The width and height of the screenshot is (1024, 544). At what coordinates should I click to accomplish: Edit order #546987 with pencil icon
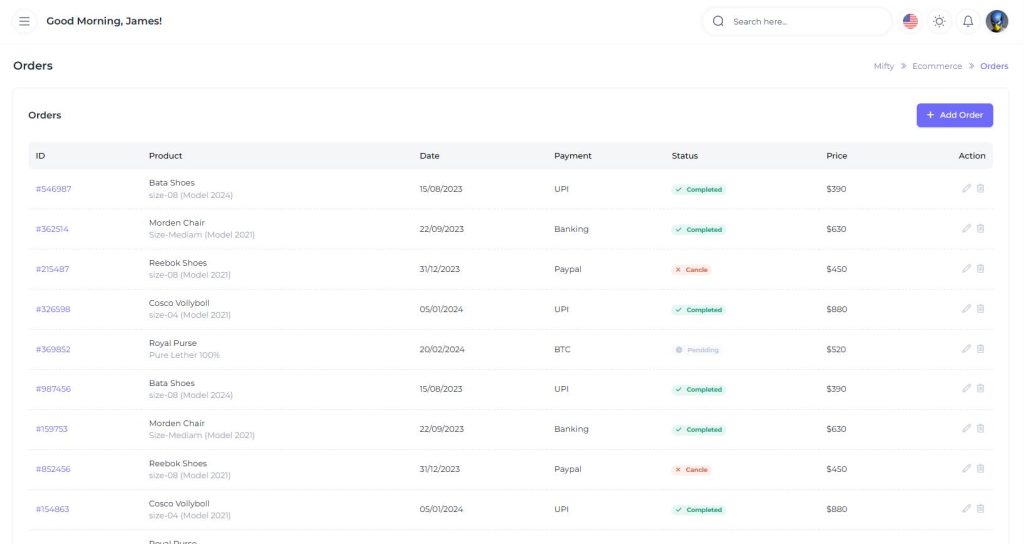click(x=966, y=189)
